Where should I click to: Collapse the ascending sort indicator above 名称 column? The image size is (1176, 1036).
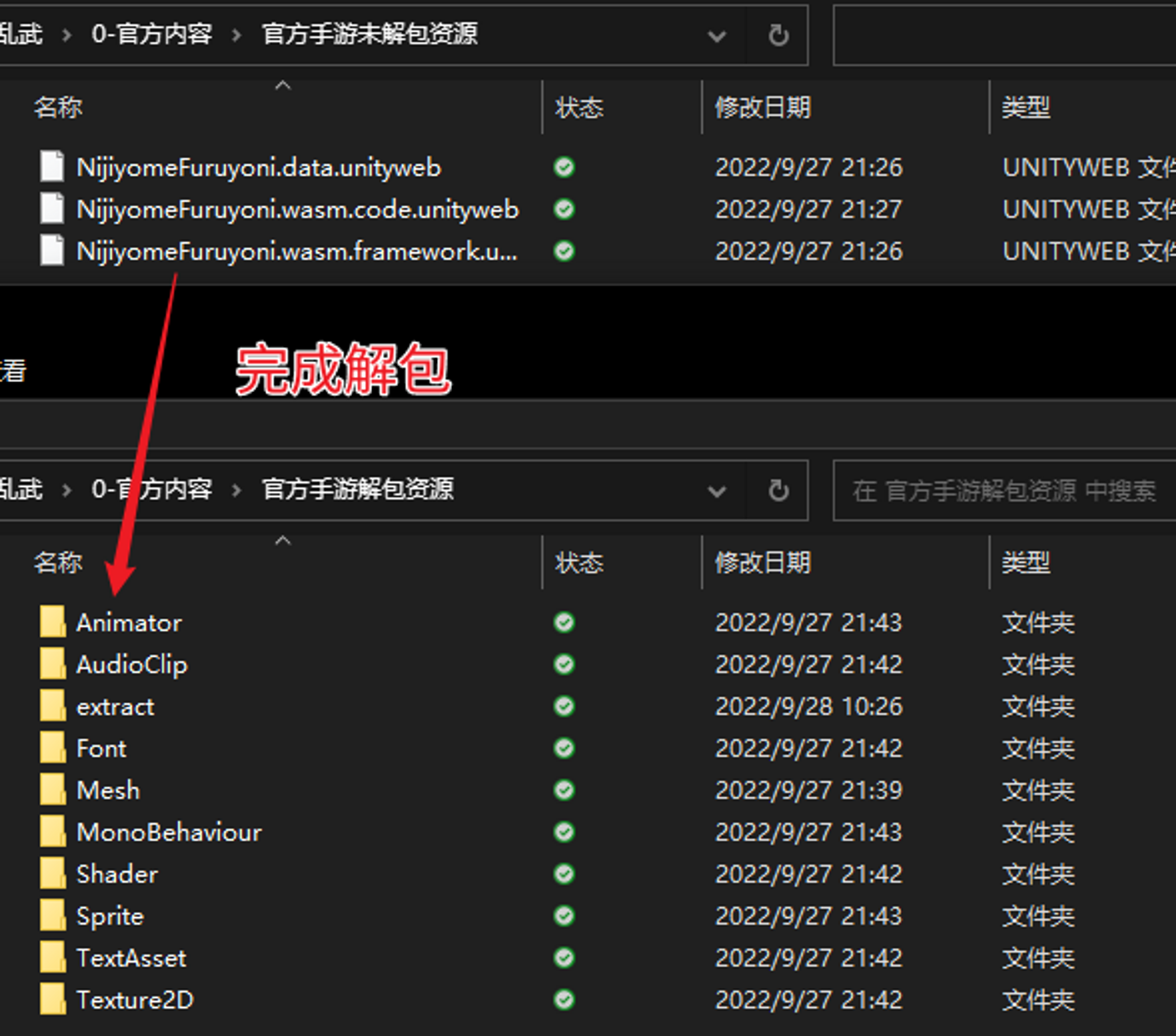(283, 85)
